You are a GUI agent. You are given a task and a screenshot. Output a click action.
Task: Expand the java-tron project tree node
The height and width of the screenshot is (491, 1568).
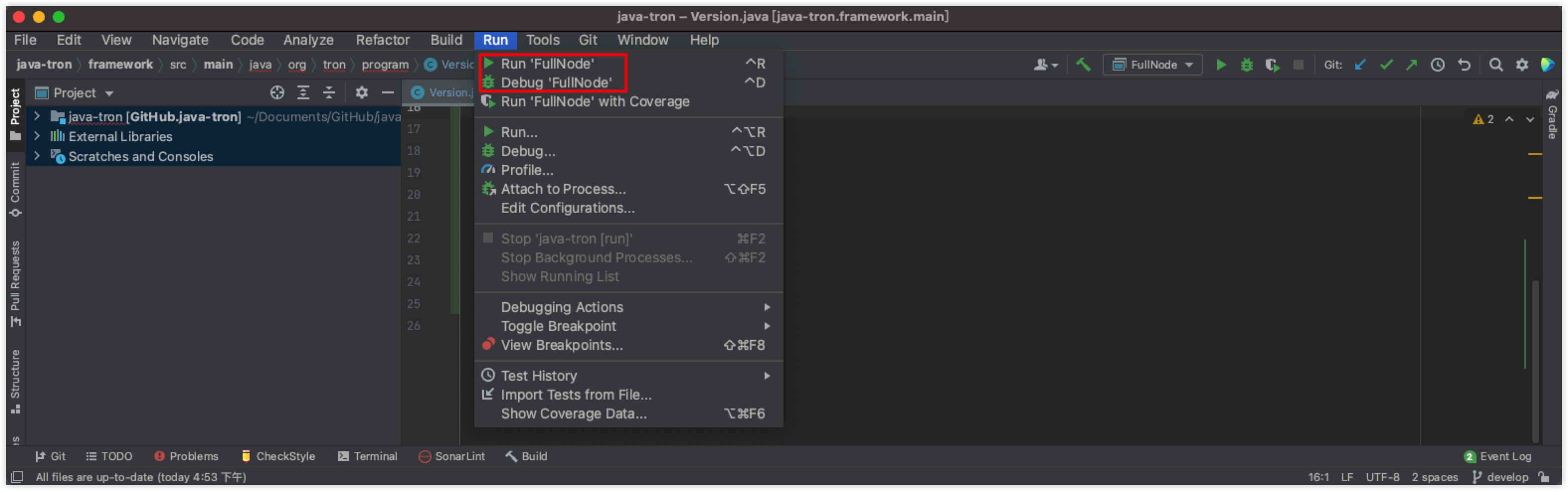tap(36, 116)
